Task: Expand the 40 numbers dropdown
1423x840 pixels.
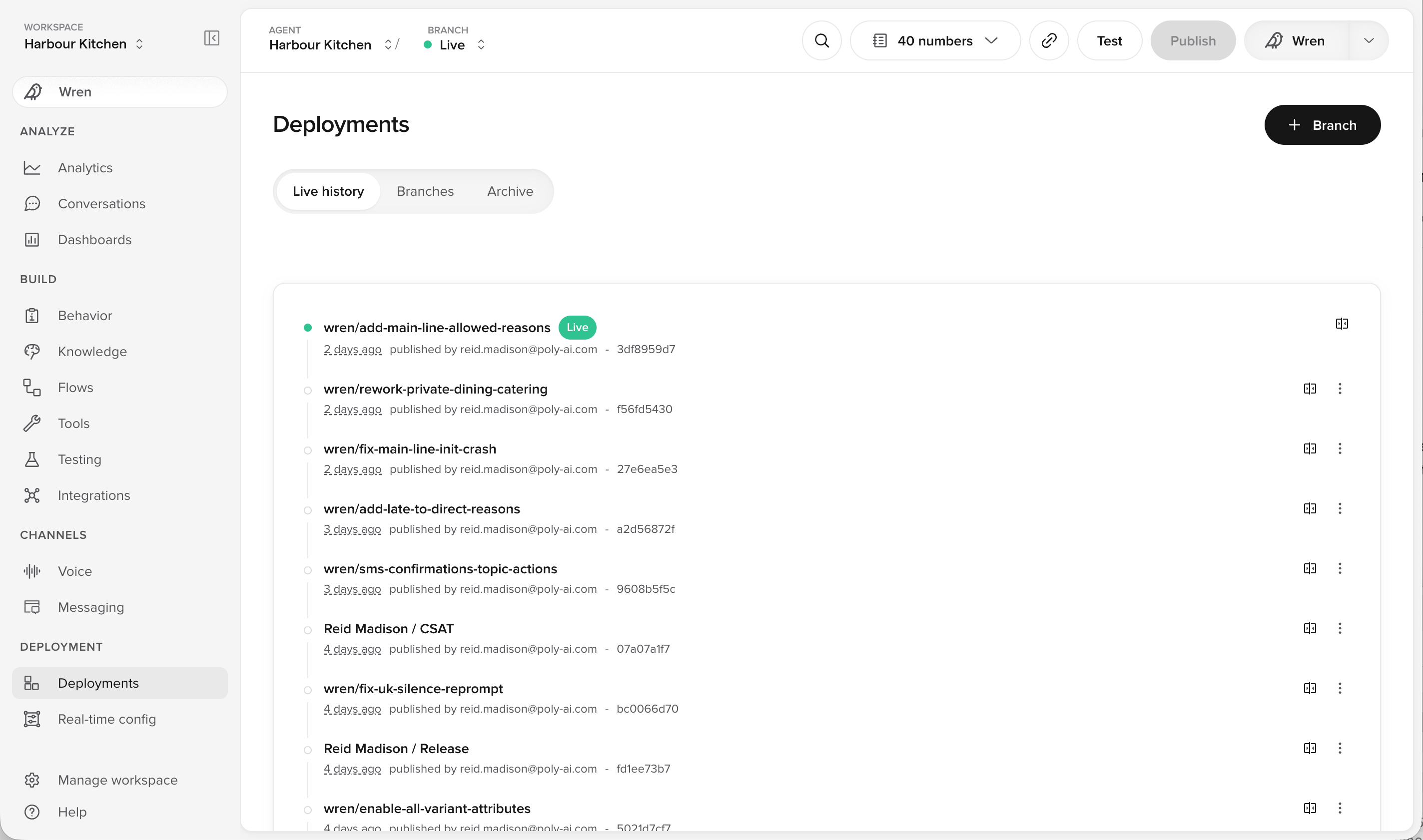Action: pyautogui.click(x=935, y=41)
